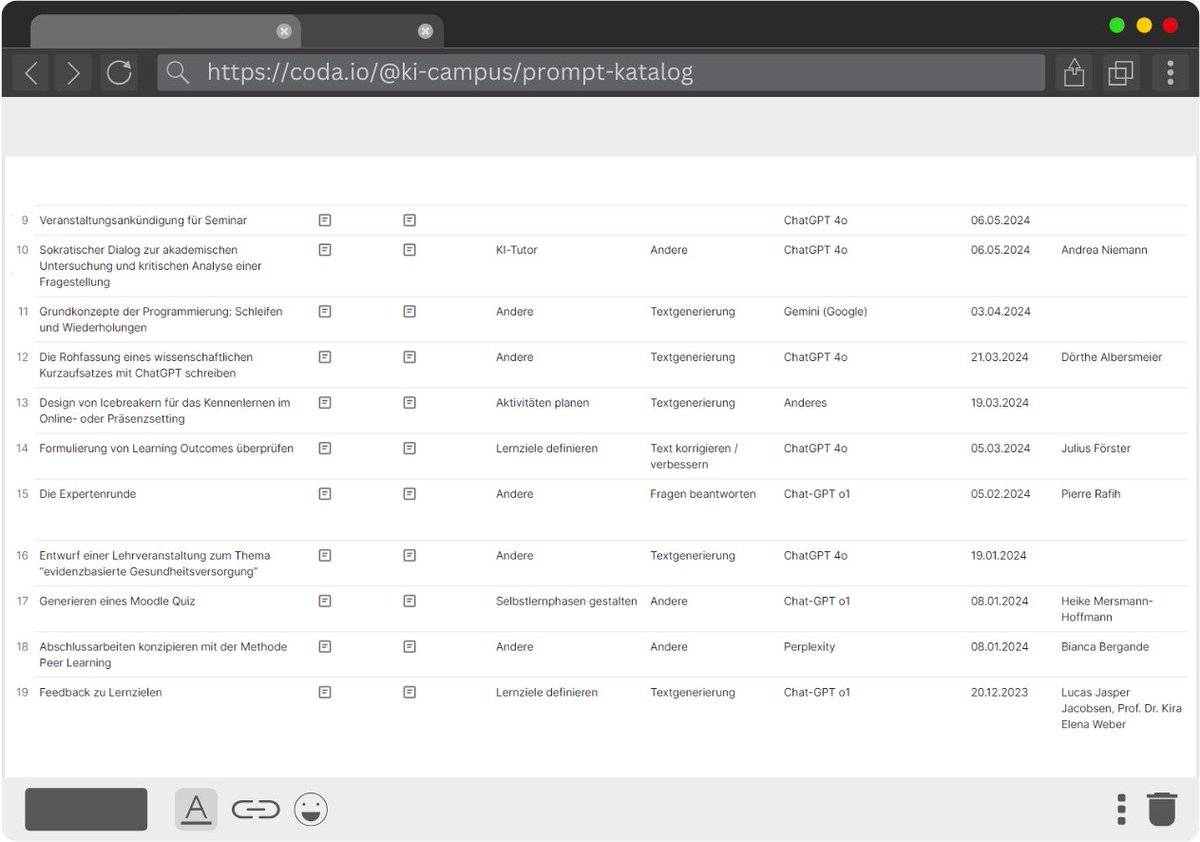This screenshot has width=1200, height=842.
Task: Click the coda.io address bar URL
Action: coord(450,72)
